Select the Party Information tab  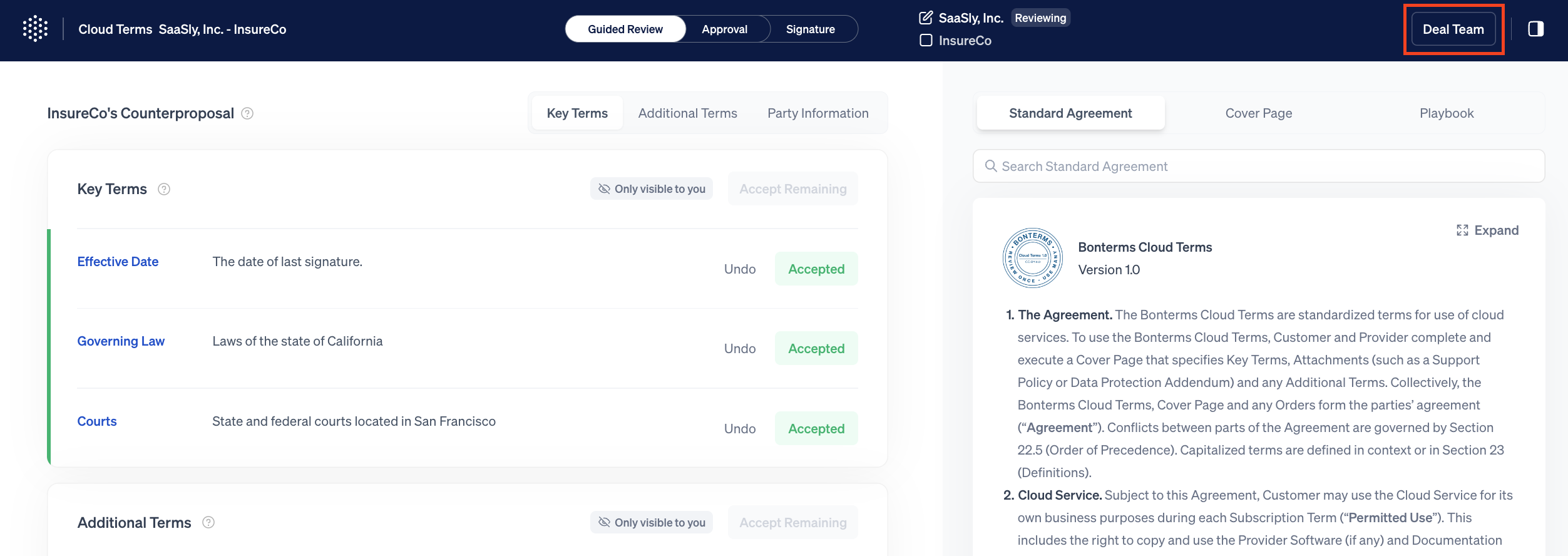click(817, 113)
